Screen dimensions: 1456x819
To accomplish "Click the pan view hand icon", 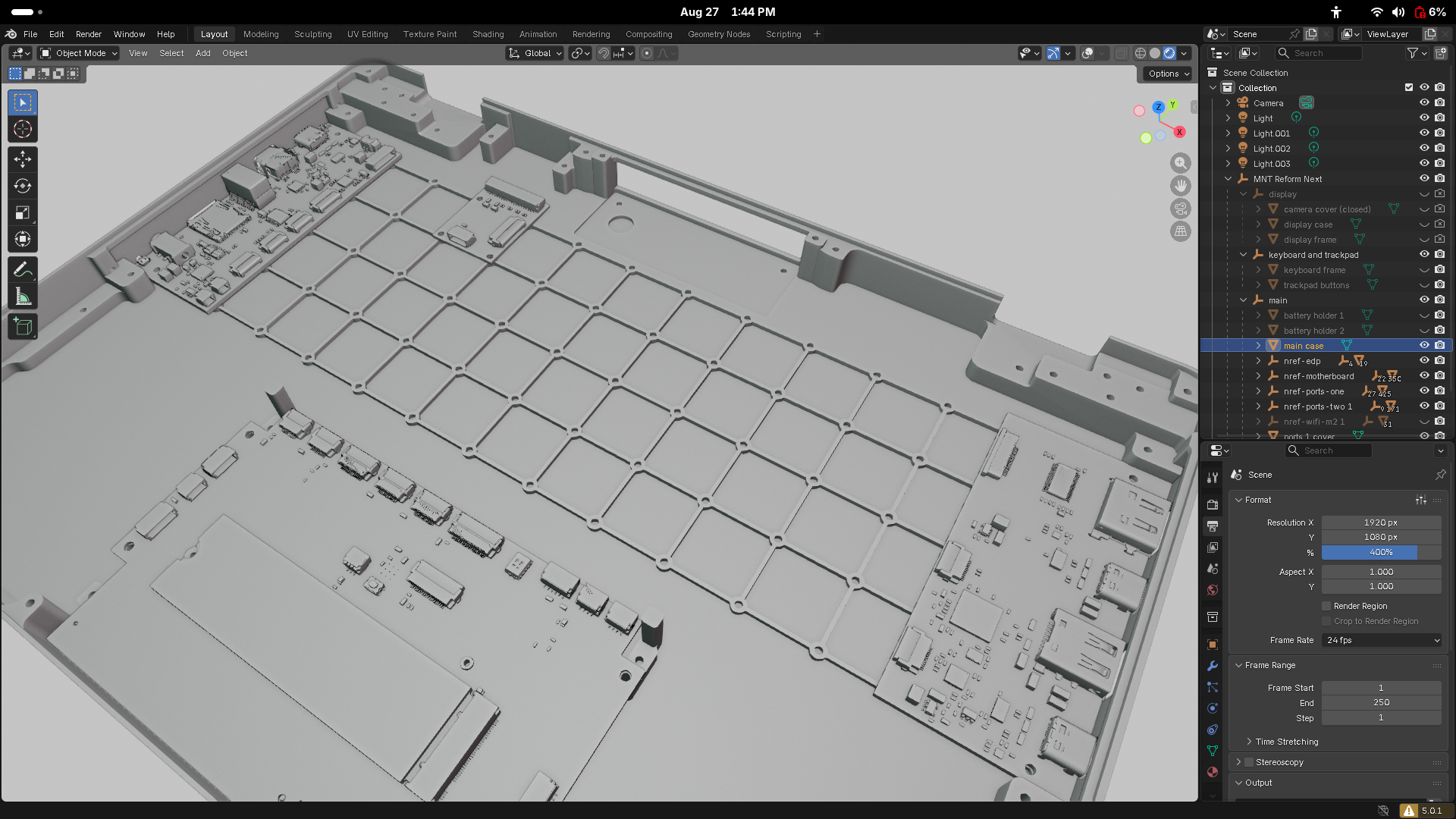I will point(1181,186).
